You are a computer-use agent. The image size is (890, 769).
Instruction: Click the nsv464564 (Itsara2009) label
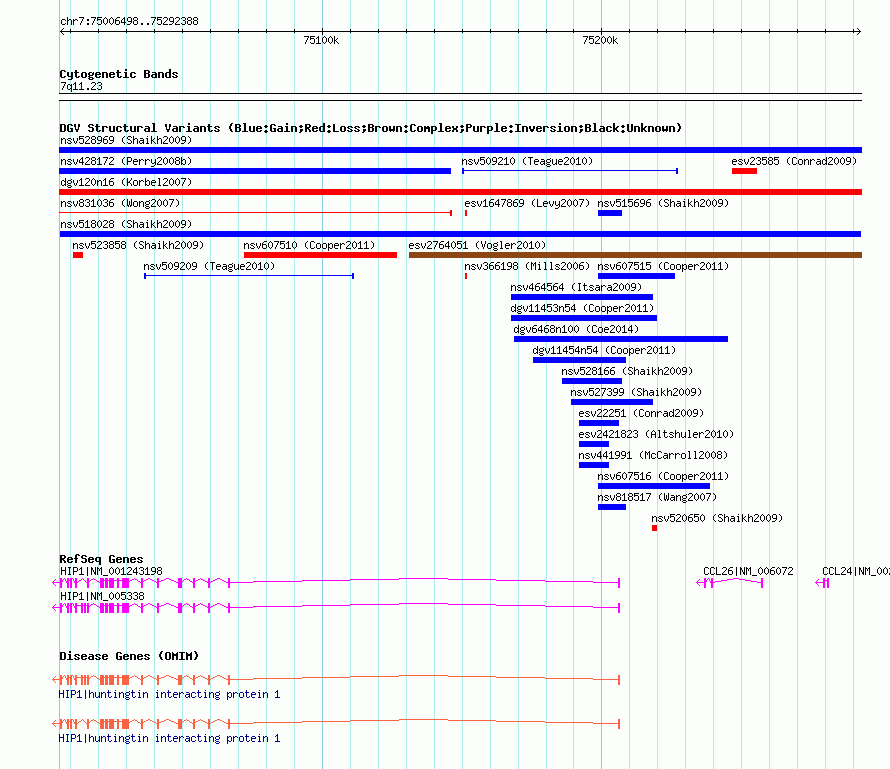coord(576,287)
